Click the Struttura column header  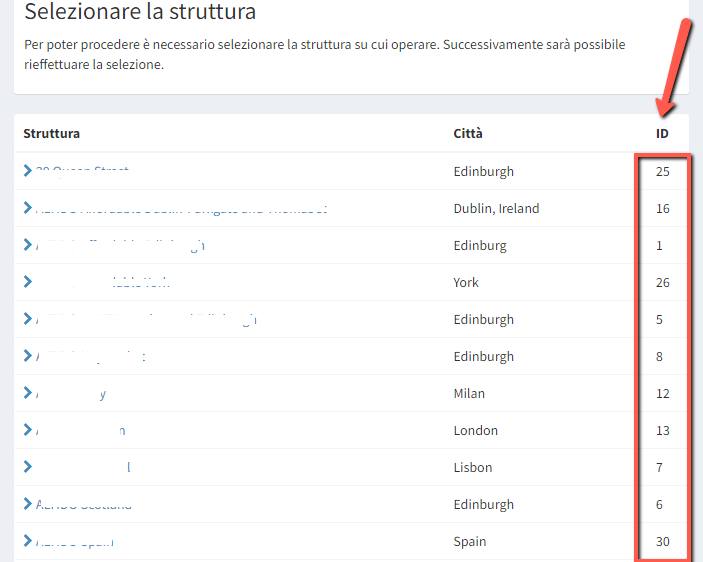click(52, 134)
